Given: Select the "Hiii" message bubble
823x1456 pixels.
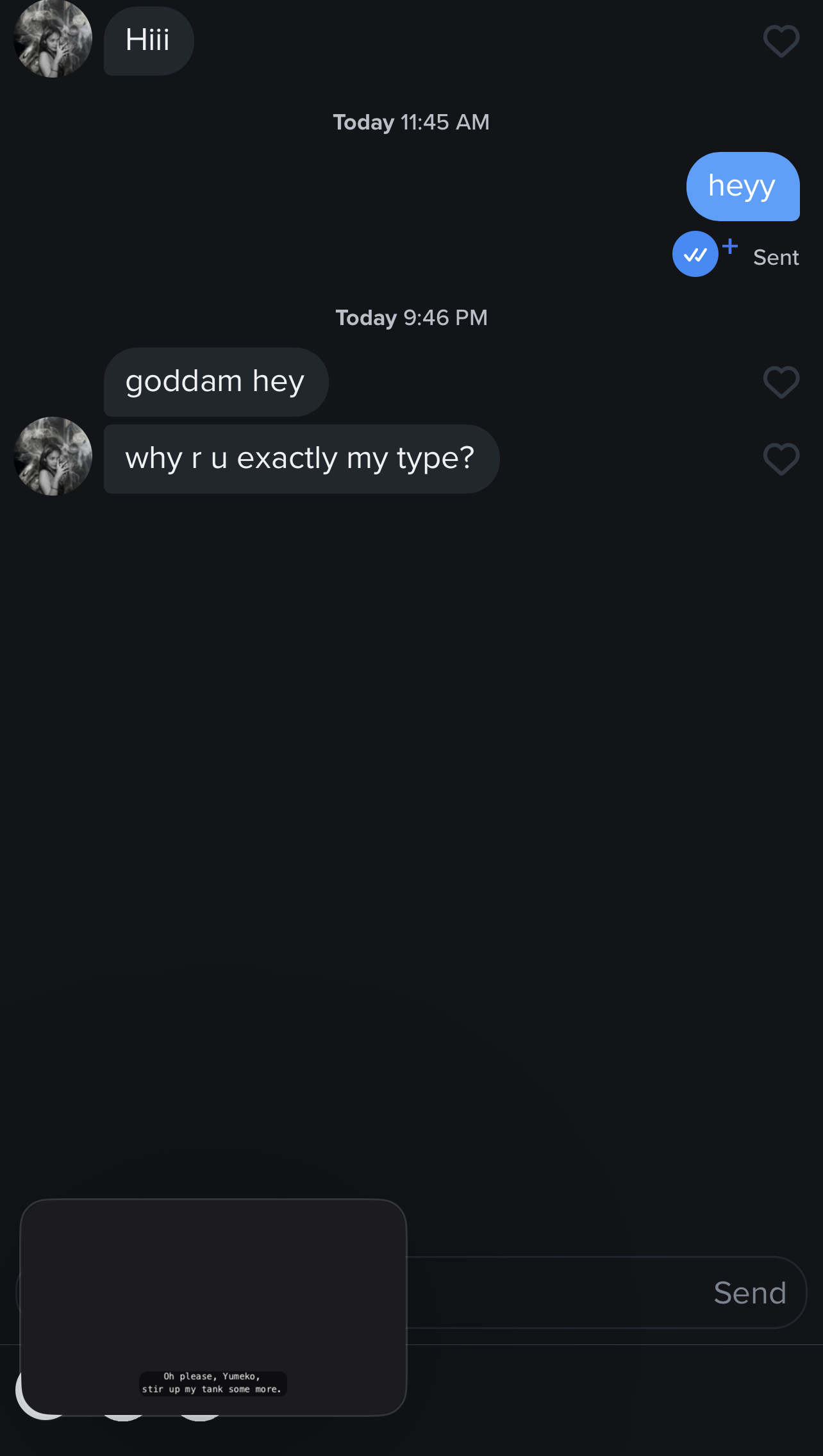Looking at the screenshot, I should pos(149,41).
